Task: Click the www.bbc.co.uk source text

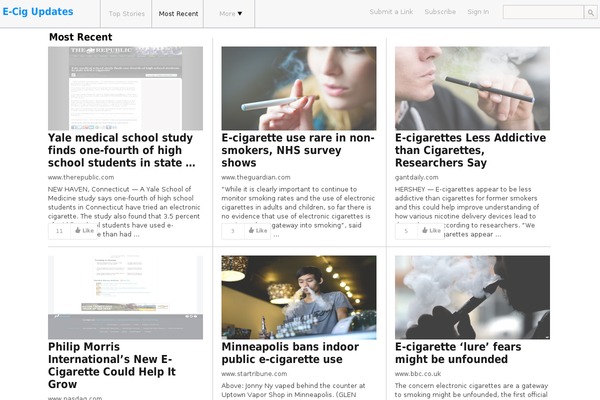Action: point(418,374)
